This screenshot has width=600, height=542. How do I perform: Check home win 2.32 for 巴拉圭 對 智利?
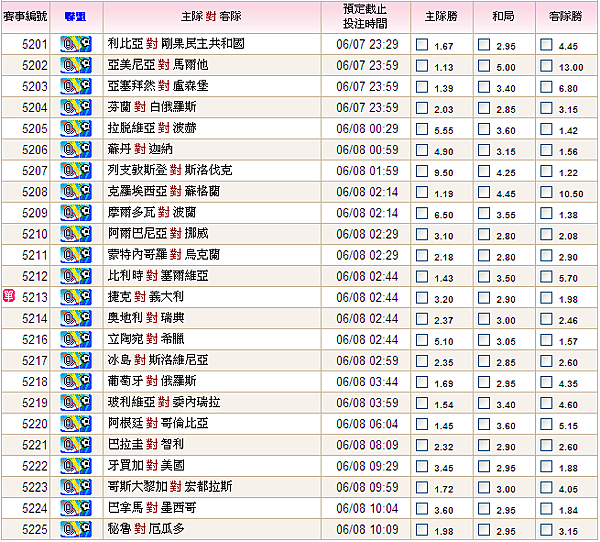(x=422, y=445)
